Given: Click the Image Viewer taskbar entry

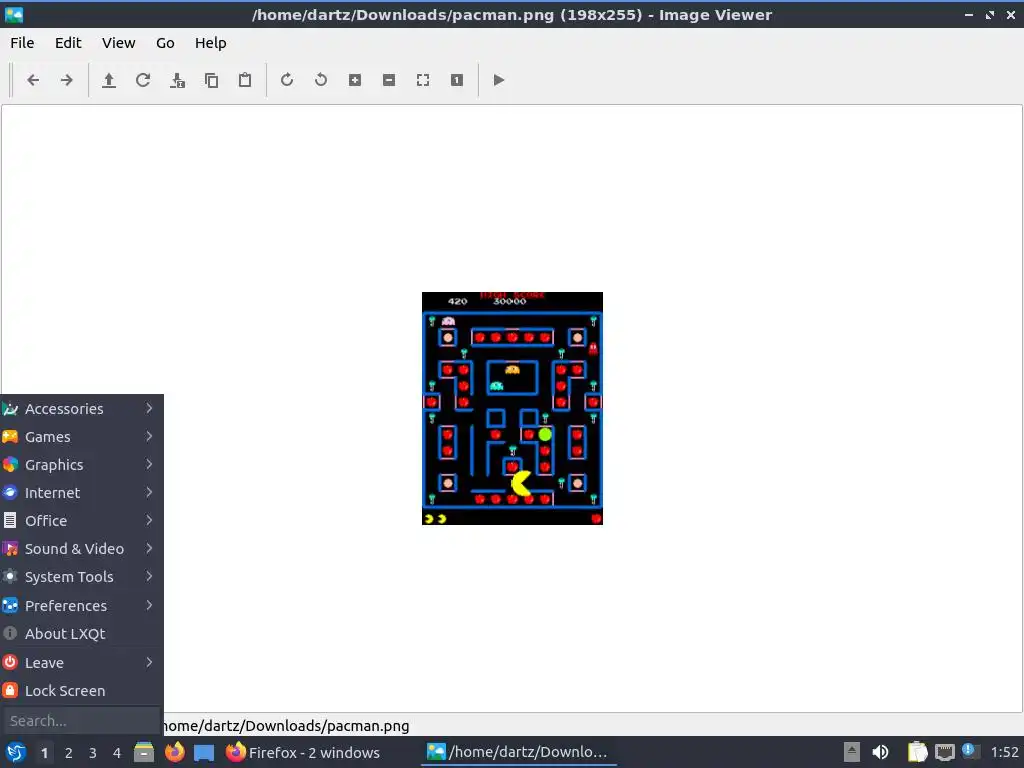Looking at the screenshot, I should coord(520,752).
